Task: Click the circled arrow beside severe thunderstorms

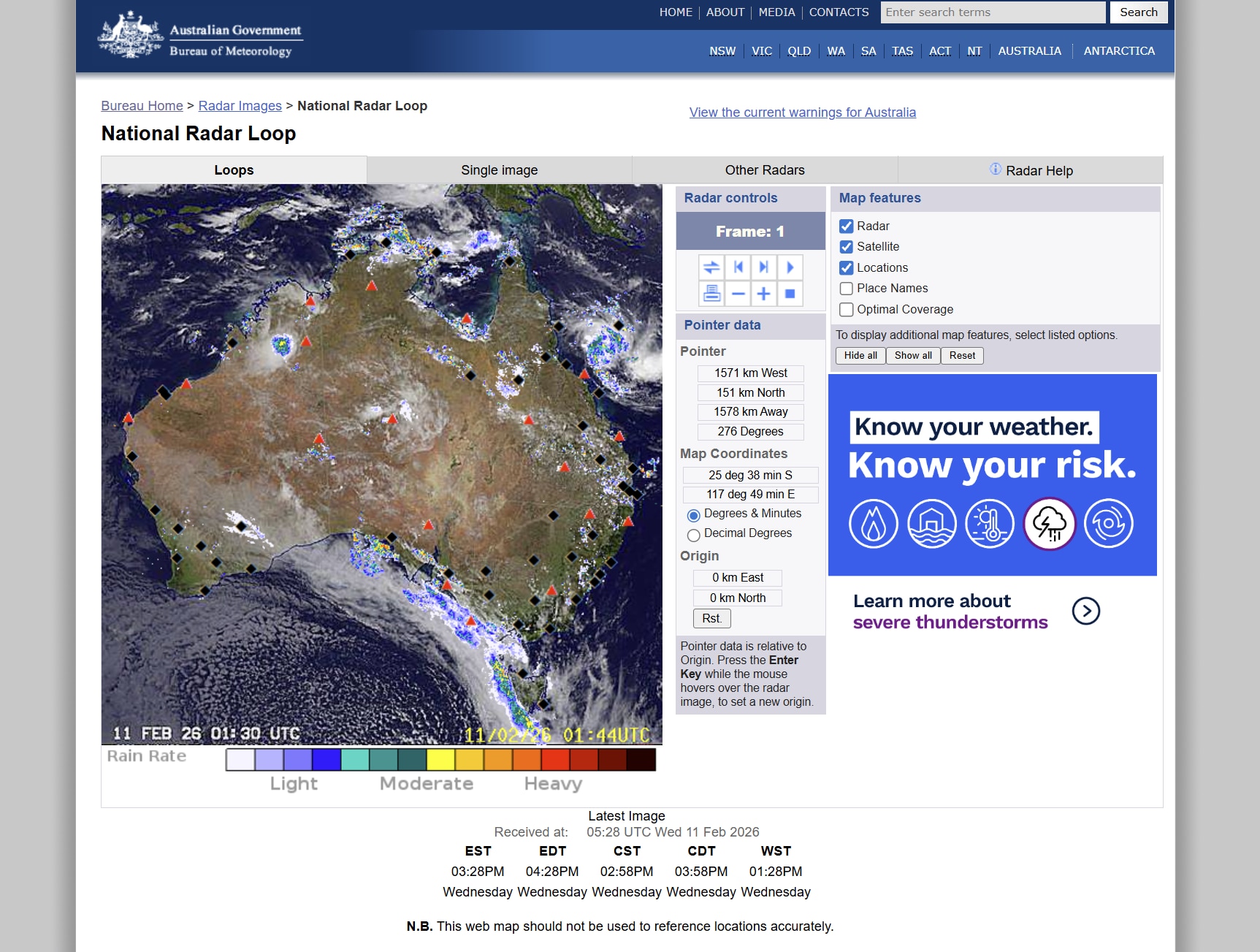Action: pos(1085,611)
